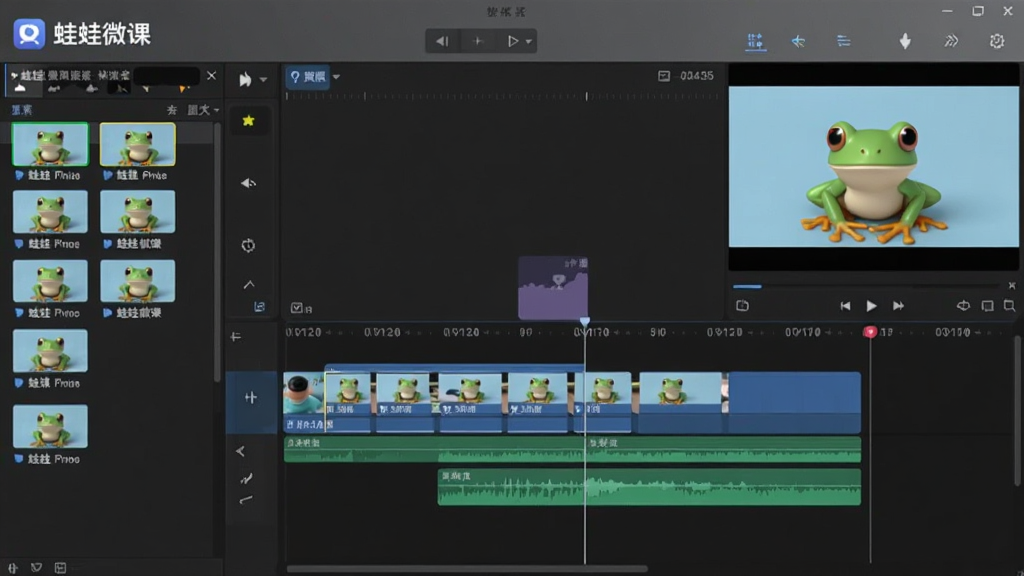Screen dimensions: 1024x576
Task: Collapse using the upward chevron in the vertical toolbar
Action: [249, 284]
